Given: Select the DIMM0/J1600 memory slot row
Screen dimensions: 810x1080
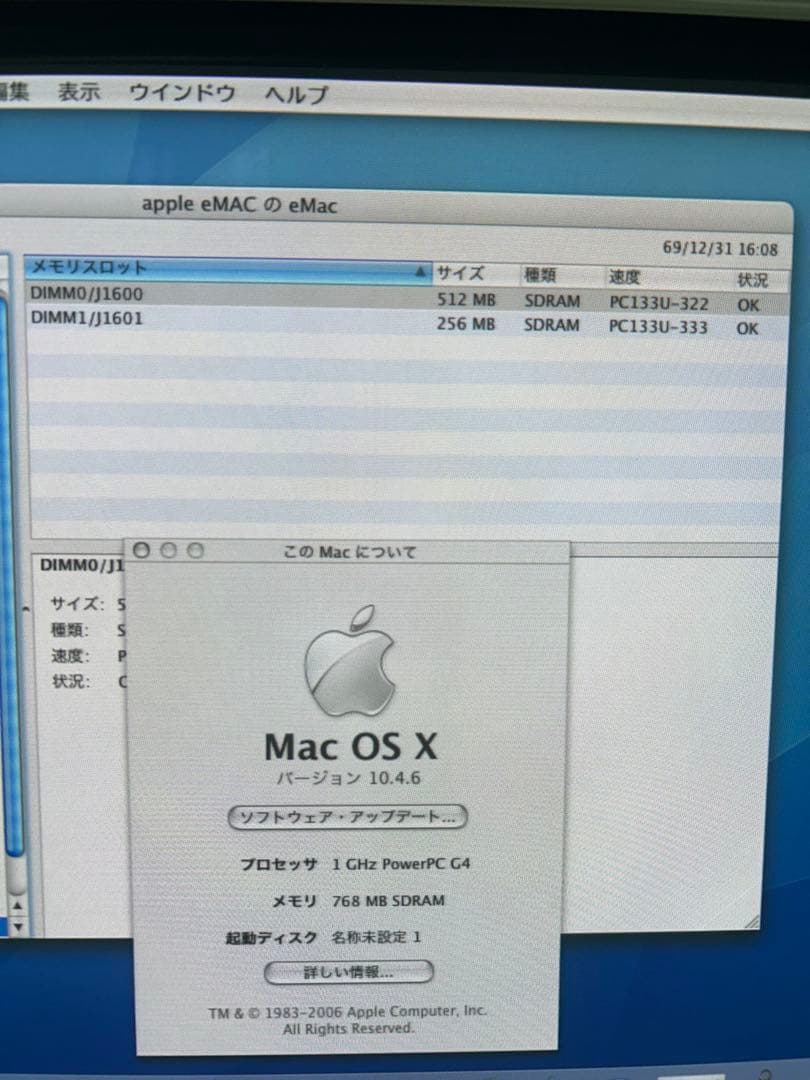Looking at the screenshot, I should 406,299.
